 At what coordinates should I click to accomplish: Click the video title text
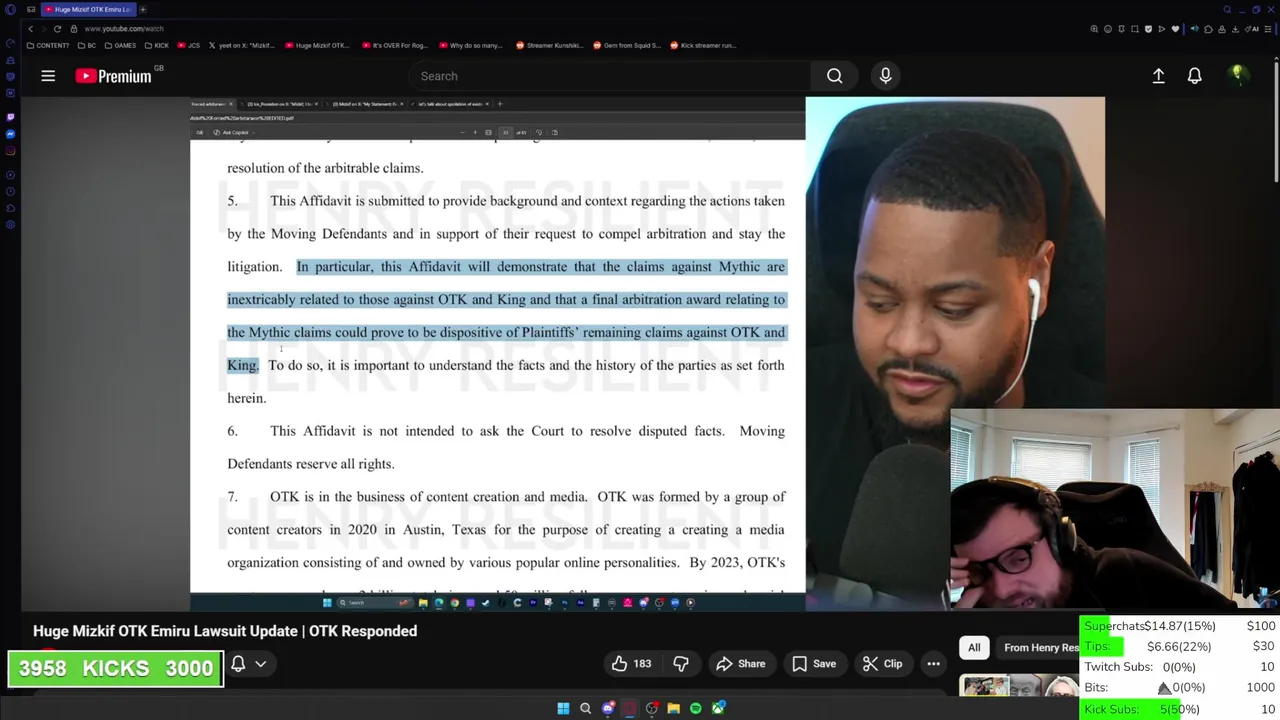click(225, 631)
